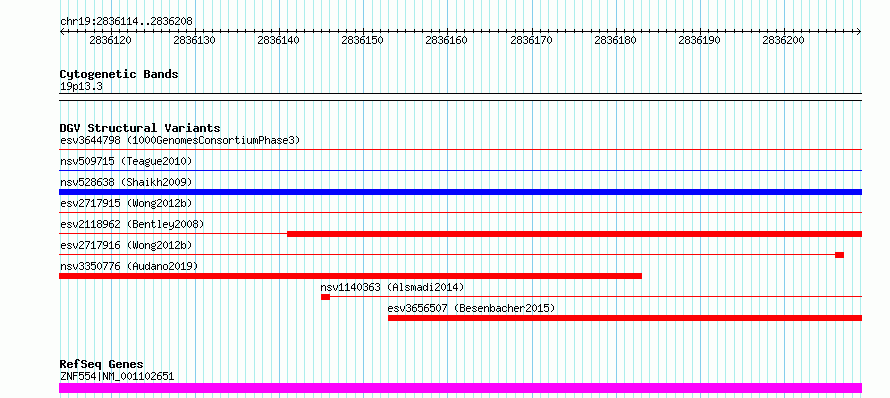Click the small red nsv1140363 block
The image size is (890, 398).
pos(325,297)
